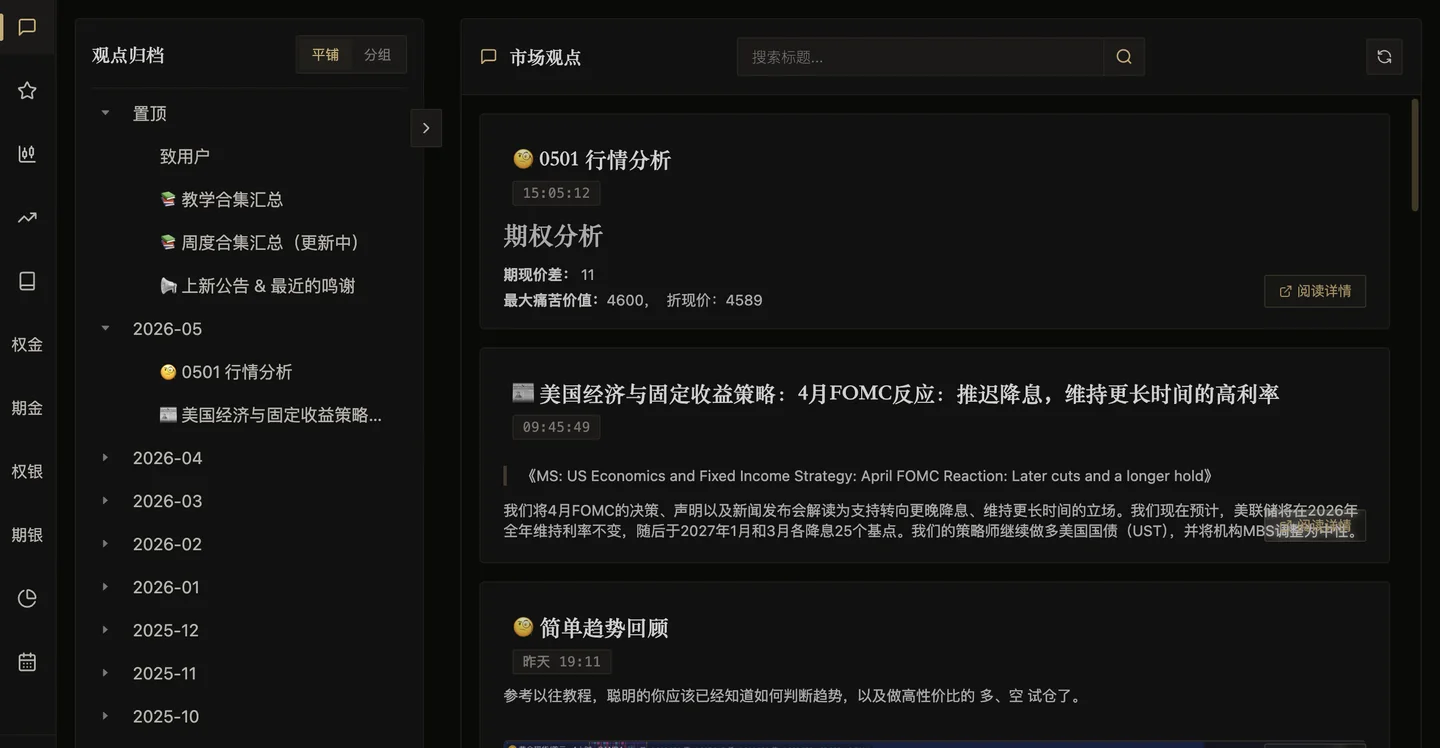This screenshot has width=1440, height=748.
Task: Open 权金 in the sidebar
Action: 27,345
